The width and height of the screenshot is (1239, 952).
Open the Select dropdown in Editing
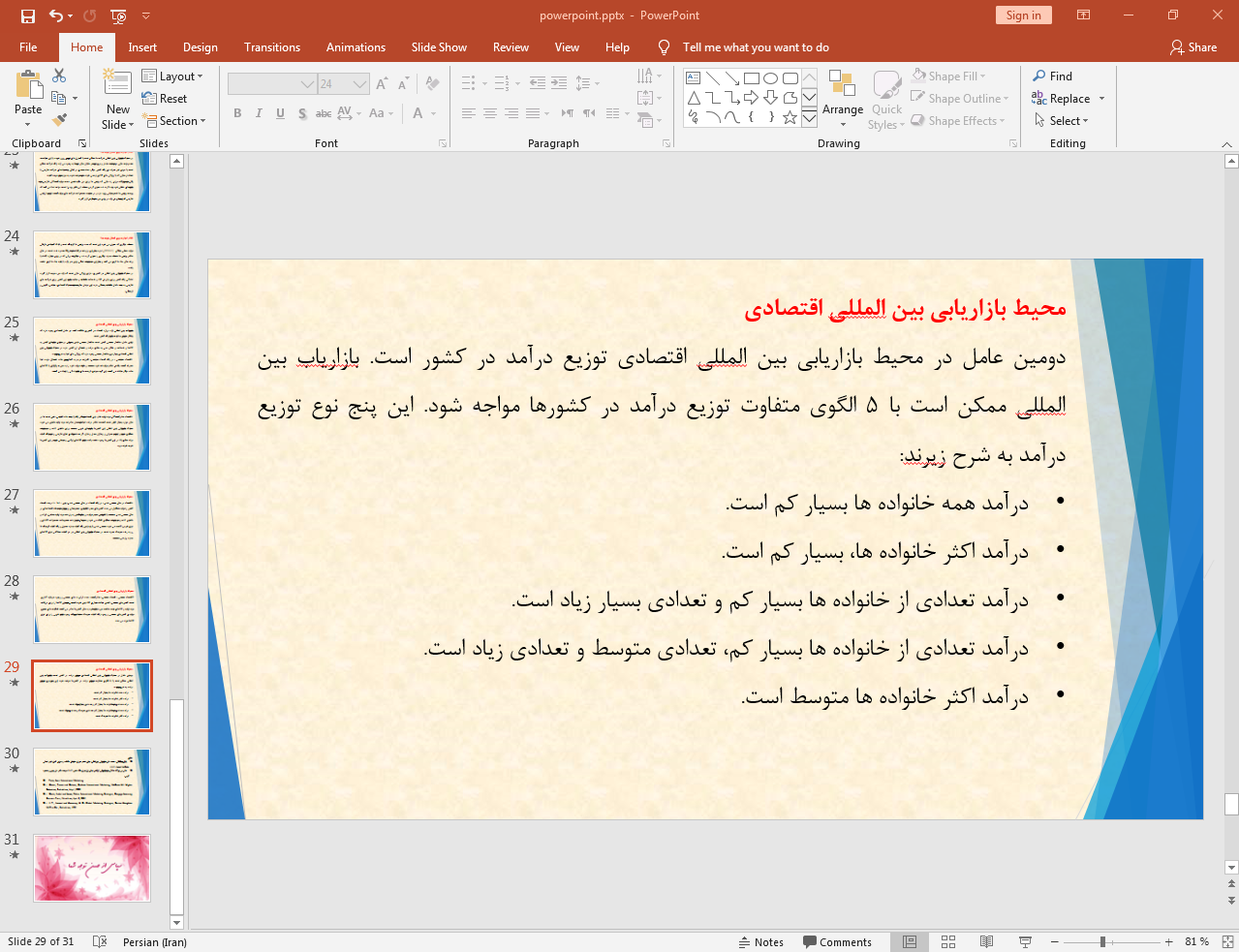[x=1061, y=121]
